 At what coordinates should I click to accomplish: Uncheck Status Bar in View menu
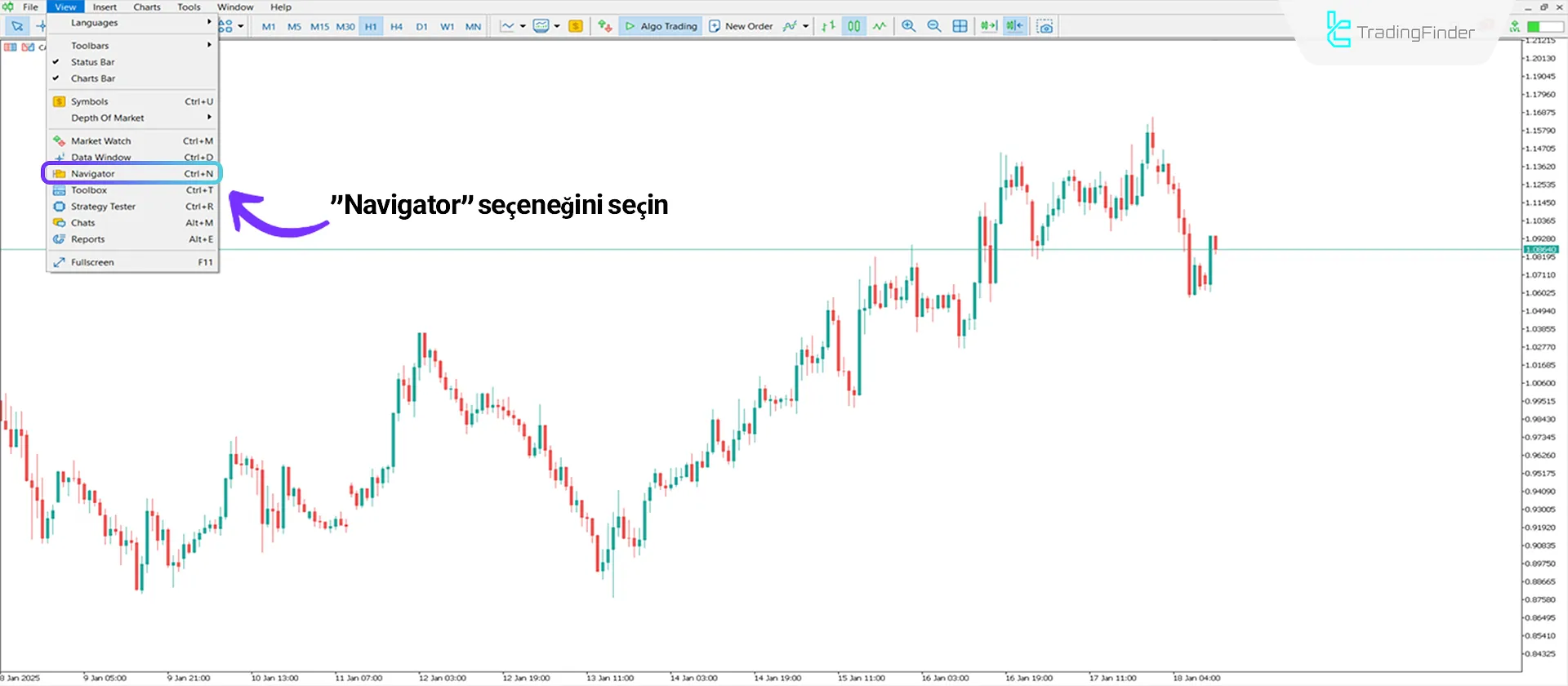pyautogui.click(x=92, y=62)
